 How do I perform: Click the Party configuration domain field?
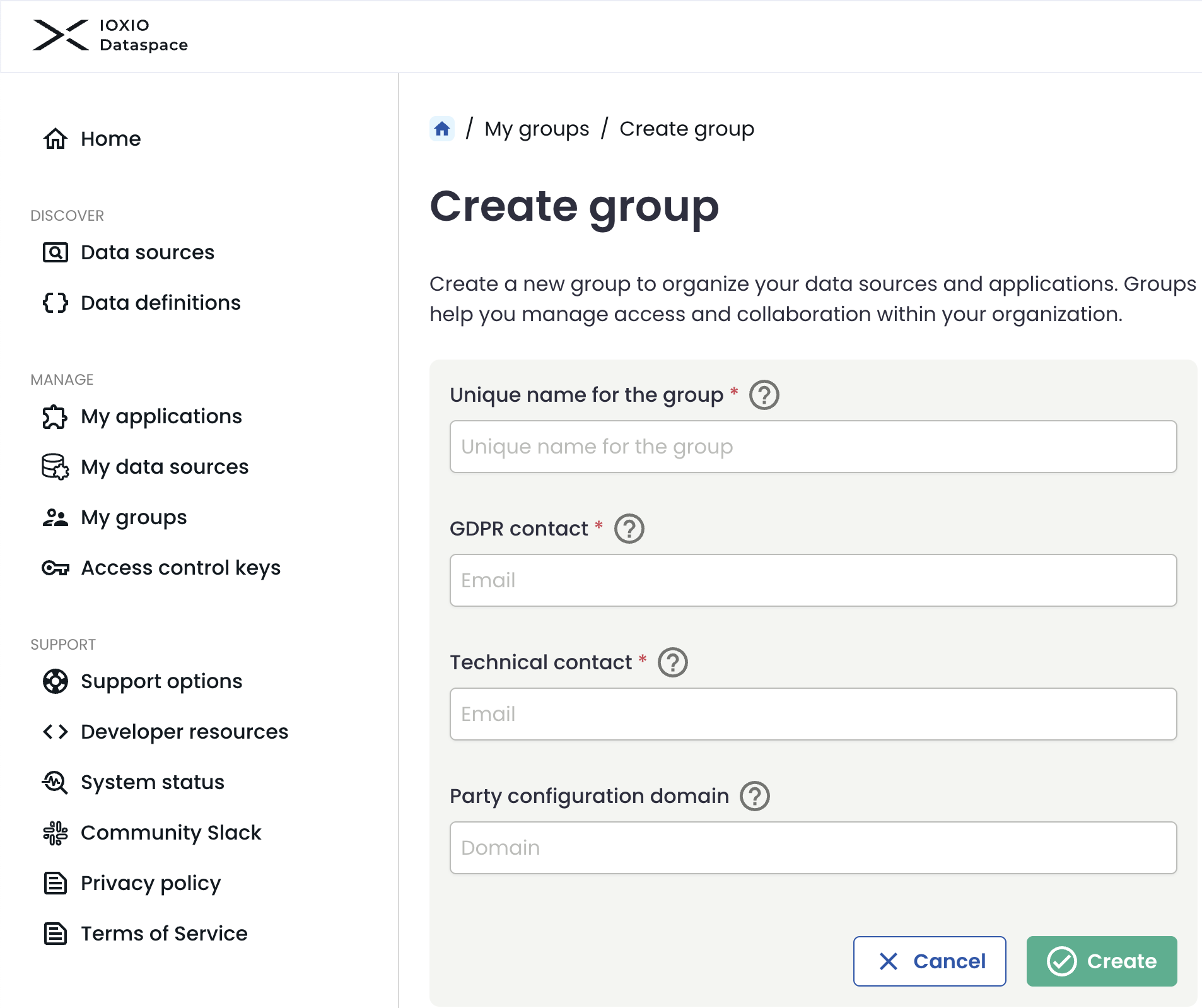click(813, 847)
